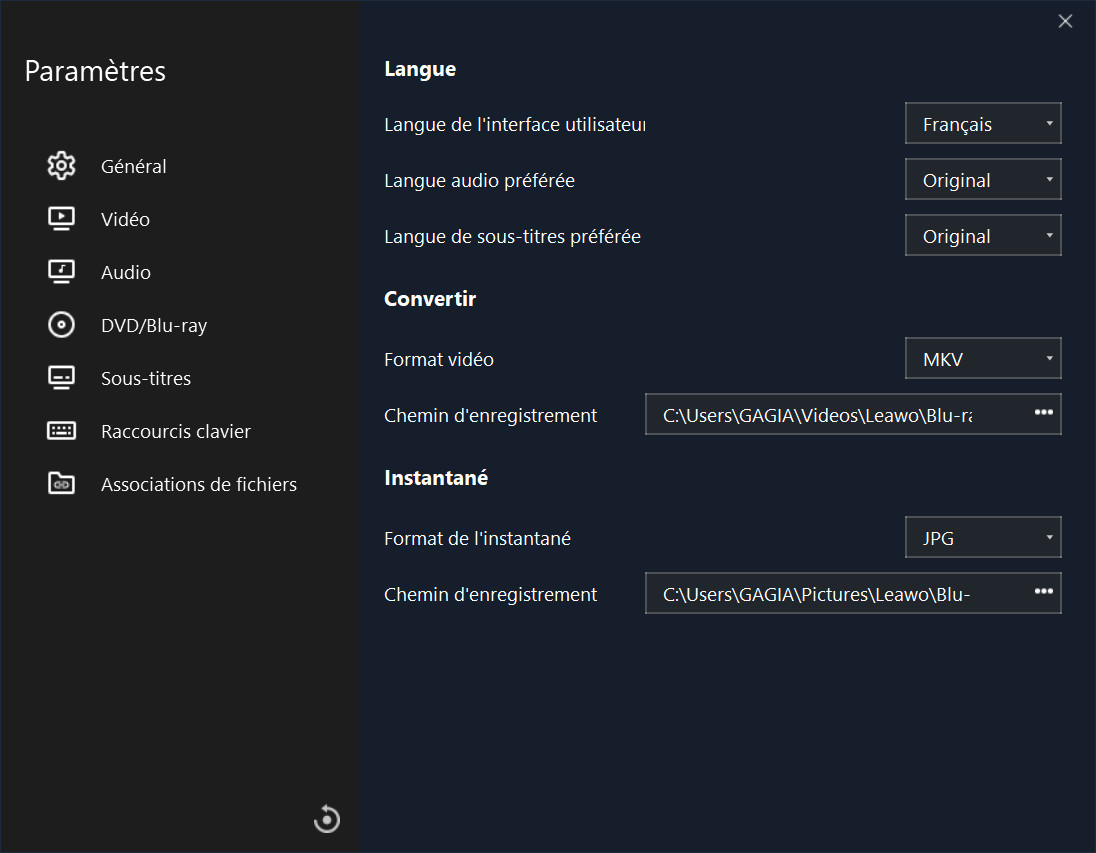Click the DVD/Blu-ray disc icon
The width and height of the screenshot is (1096, 853).
coord(62,325)
